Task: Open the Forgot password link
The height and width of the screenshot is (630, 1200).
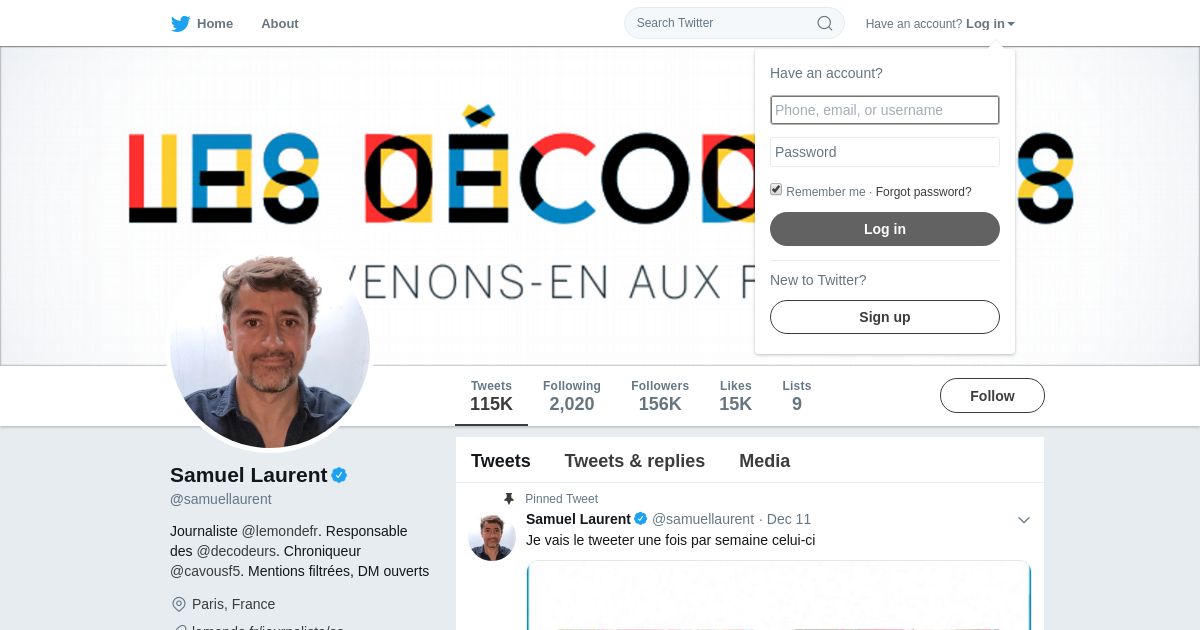Action: coord(924,192)
